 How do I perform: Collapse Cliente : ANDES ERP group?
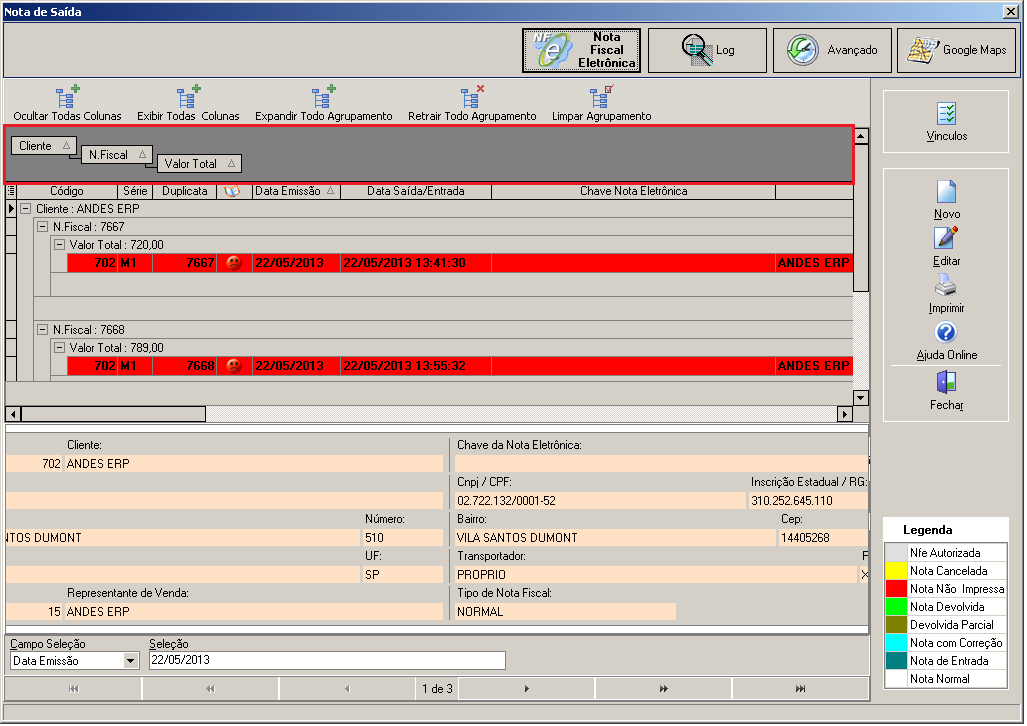coord(26,209)
